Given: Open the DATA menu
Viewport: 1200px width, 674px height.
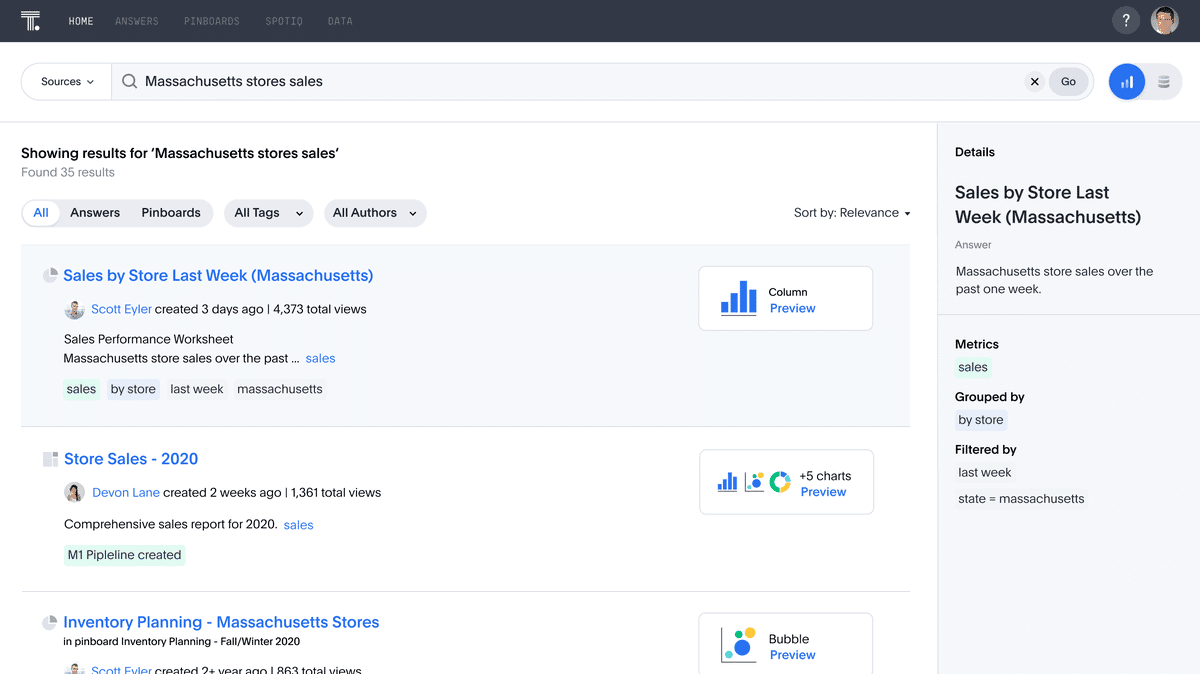Looking at the screenshot, I should [x=340, y=21].
